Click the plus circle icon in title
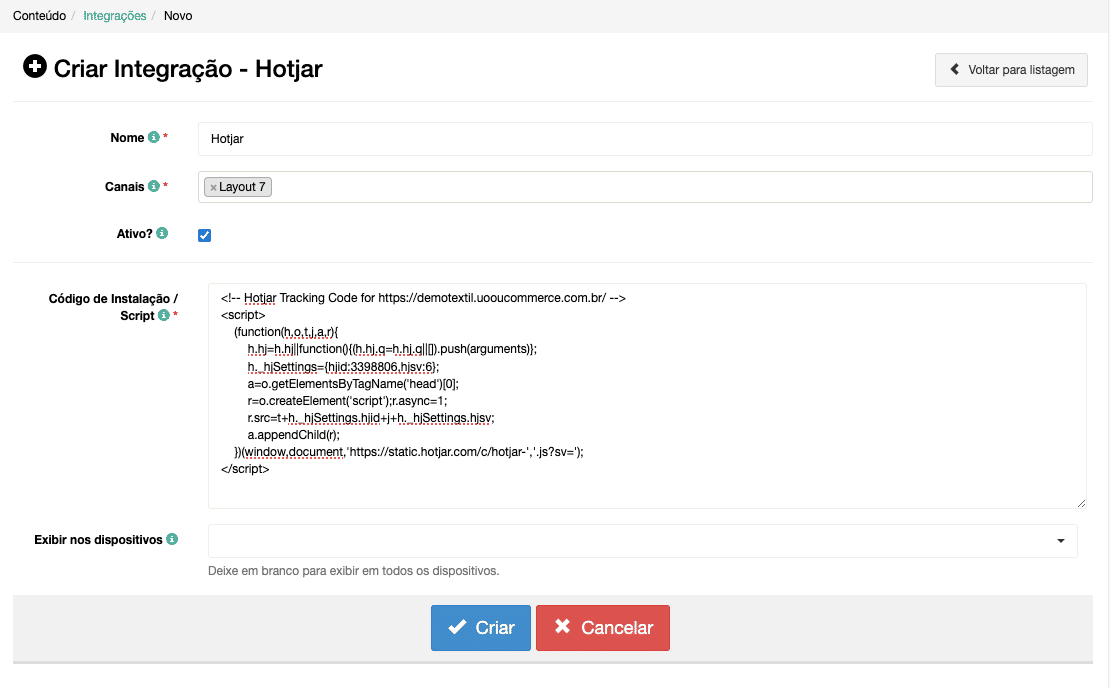Screen dimensions: 1111x688 coord(35,68)
